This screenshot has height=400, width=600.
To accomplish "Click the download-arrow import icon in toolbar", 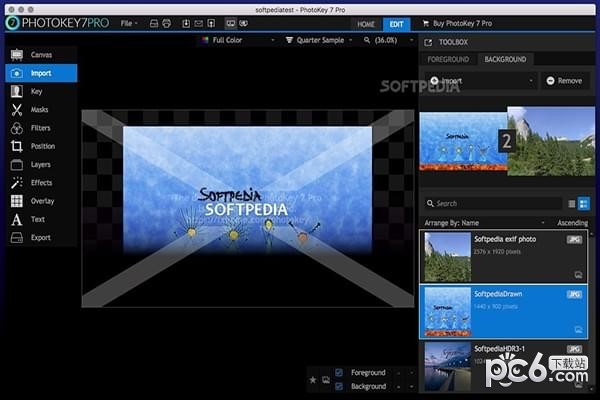I will click(186, 24).
